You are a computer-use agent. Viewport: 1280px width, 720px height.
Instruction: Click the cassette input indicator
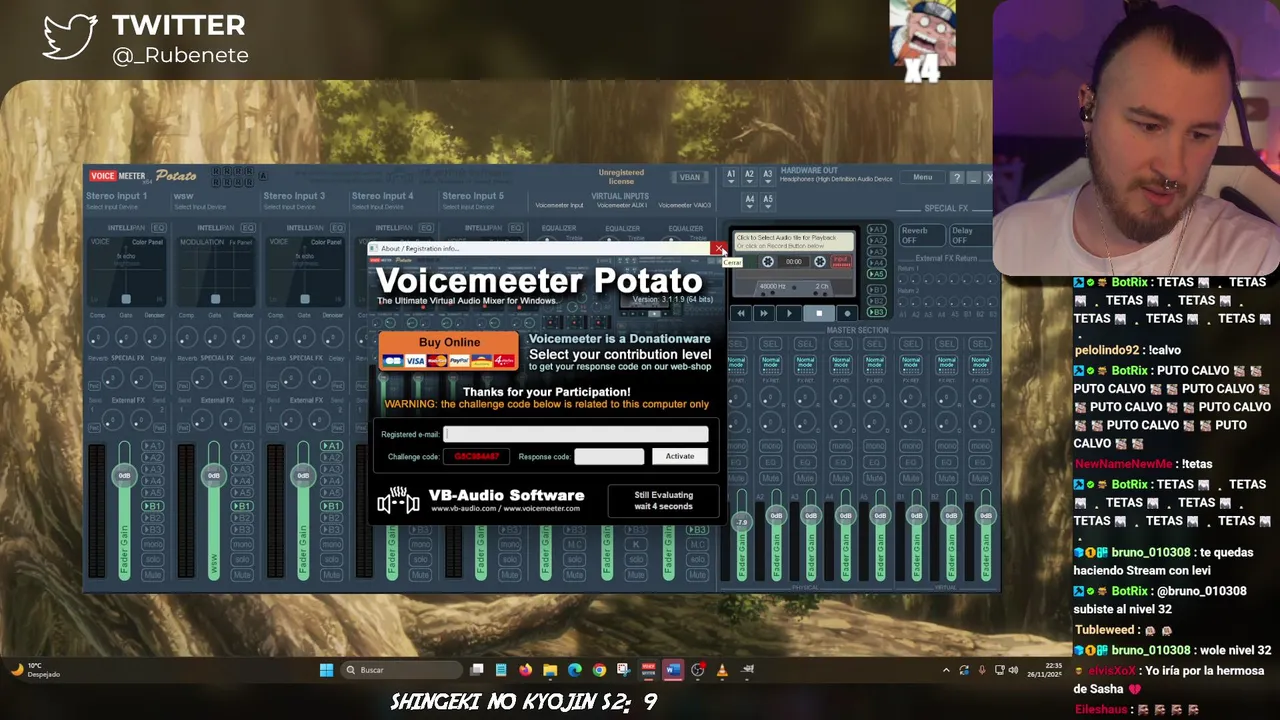pyautogui.click(x=840, y=261)
